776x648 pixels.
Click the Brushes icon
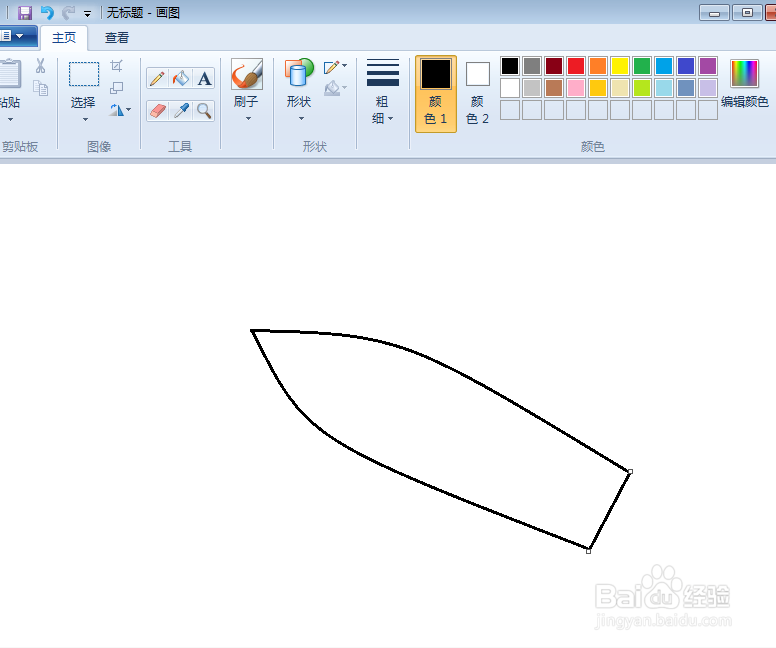point(246,74)
